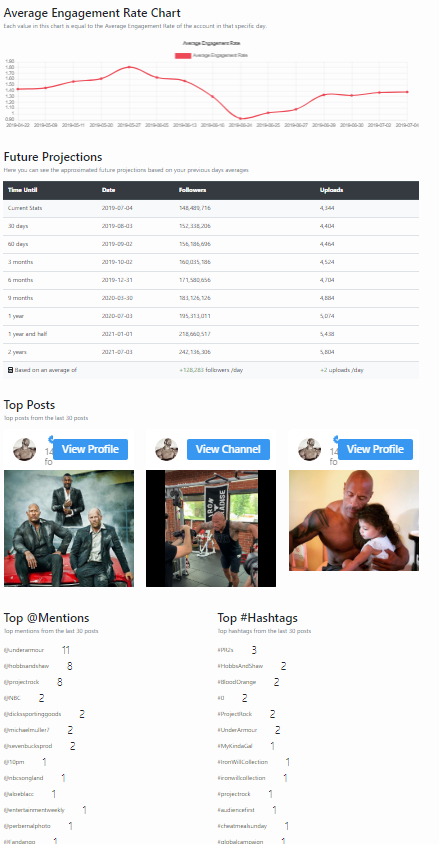Toggle the Average Engagement Rate legend swatch

click(183, 55)
